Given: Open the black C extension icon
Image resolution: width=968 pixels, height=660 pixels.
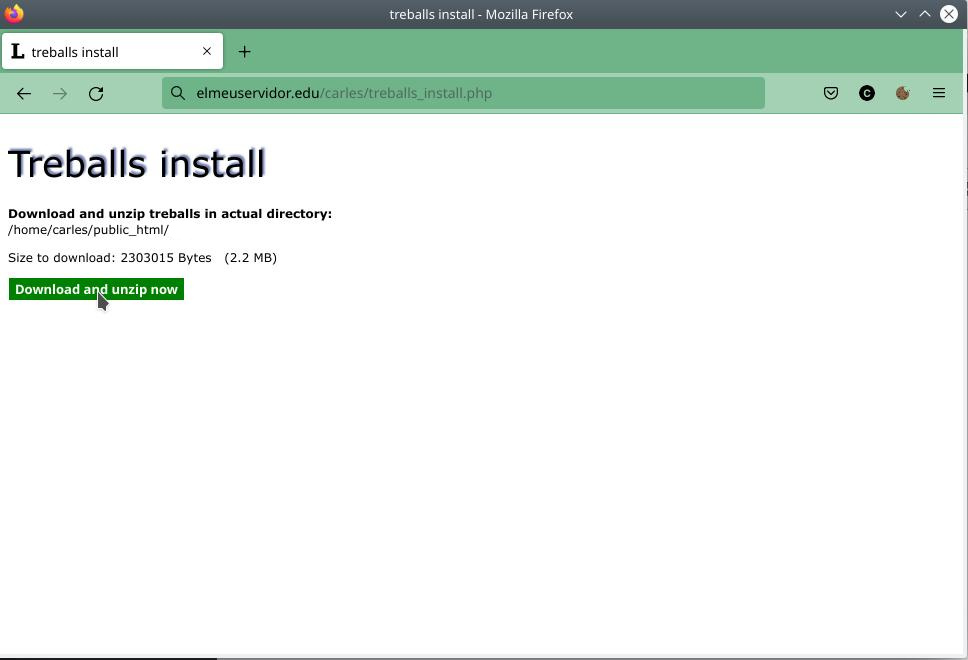Looking at the screenshot, I should (x=867, y=93).
